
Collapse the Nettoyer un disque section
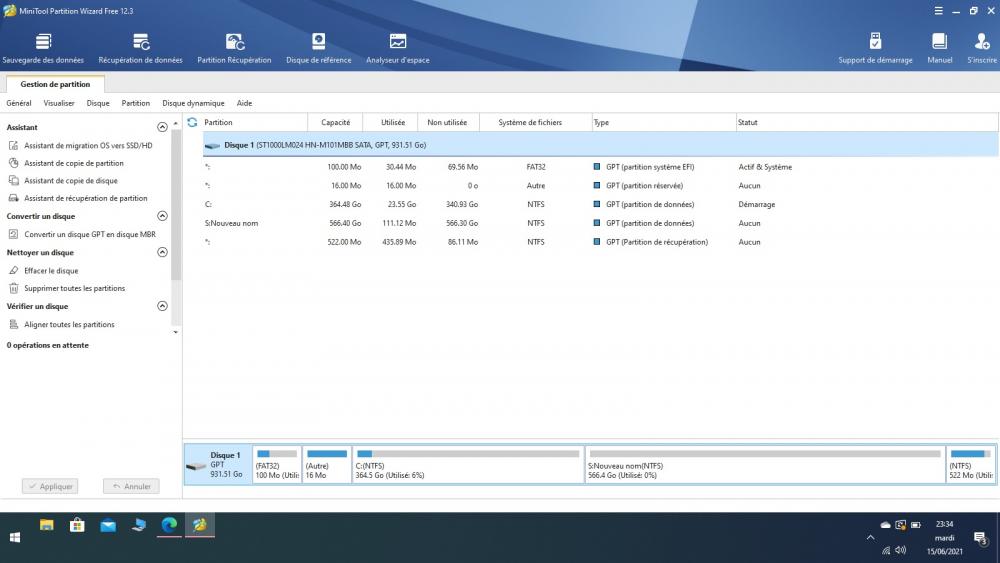[x=163, y=253]
